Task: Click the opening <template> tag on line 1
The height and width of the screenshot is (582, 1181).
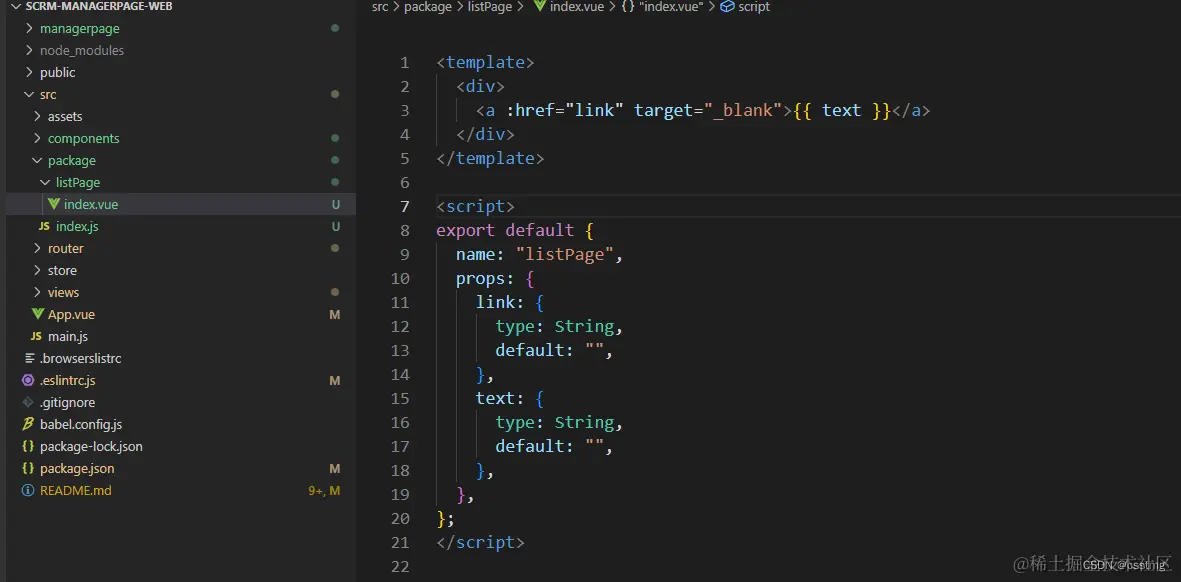Action: tap(485, 62)
